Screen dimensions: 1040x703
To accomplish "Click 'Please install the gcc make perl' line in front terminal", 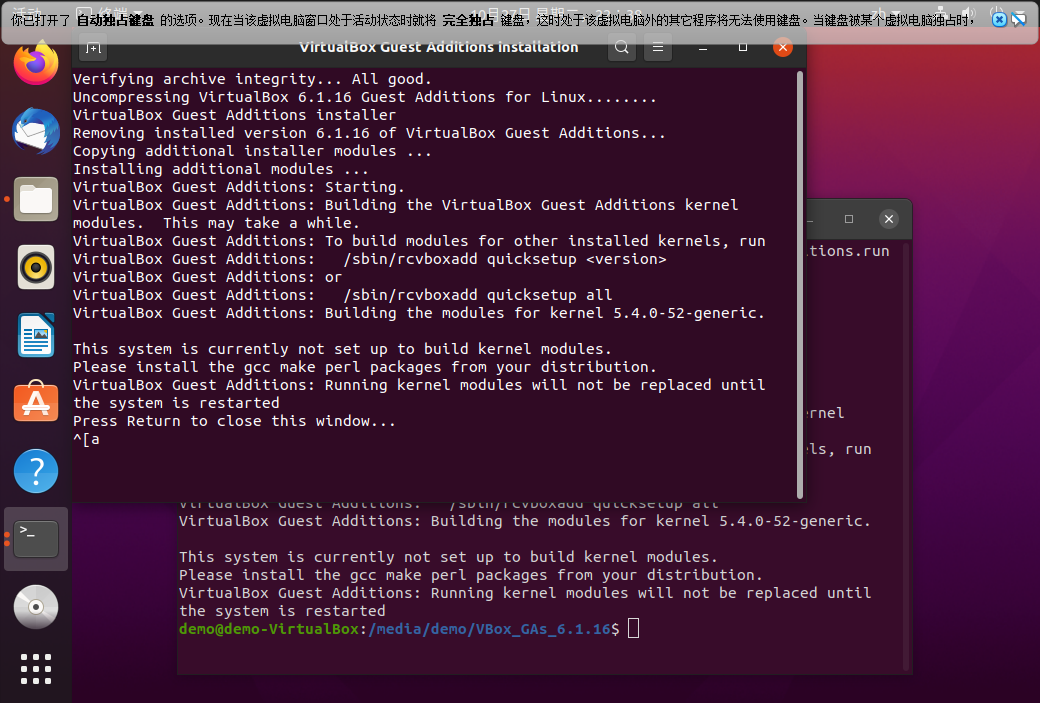I will [365, 367].
